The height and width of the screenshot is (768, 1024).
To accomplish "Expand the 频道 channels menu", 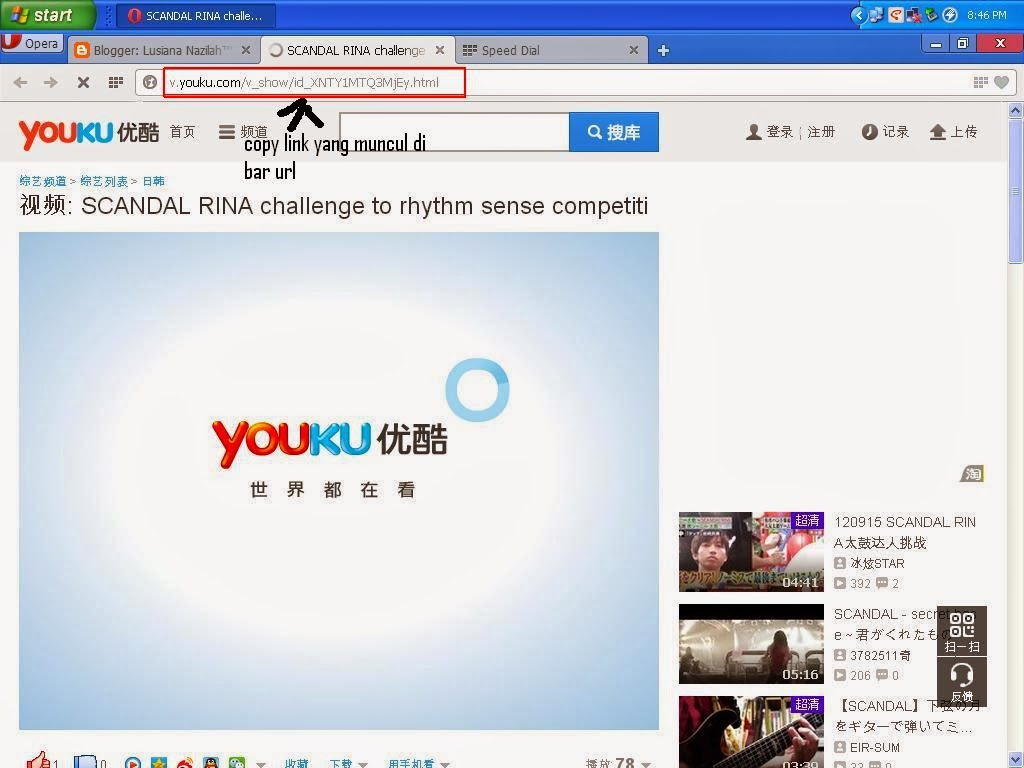I will (243, 133).
